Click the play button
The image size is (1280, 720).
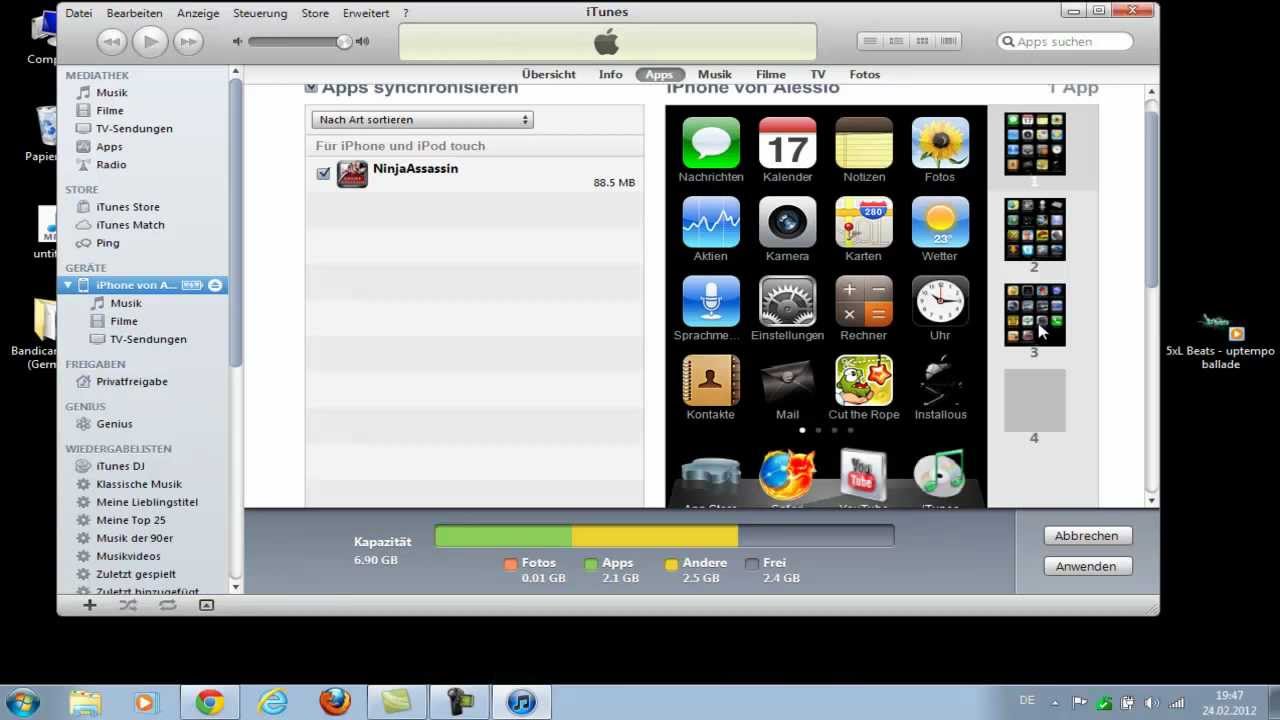click(150, 41)
